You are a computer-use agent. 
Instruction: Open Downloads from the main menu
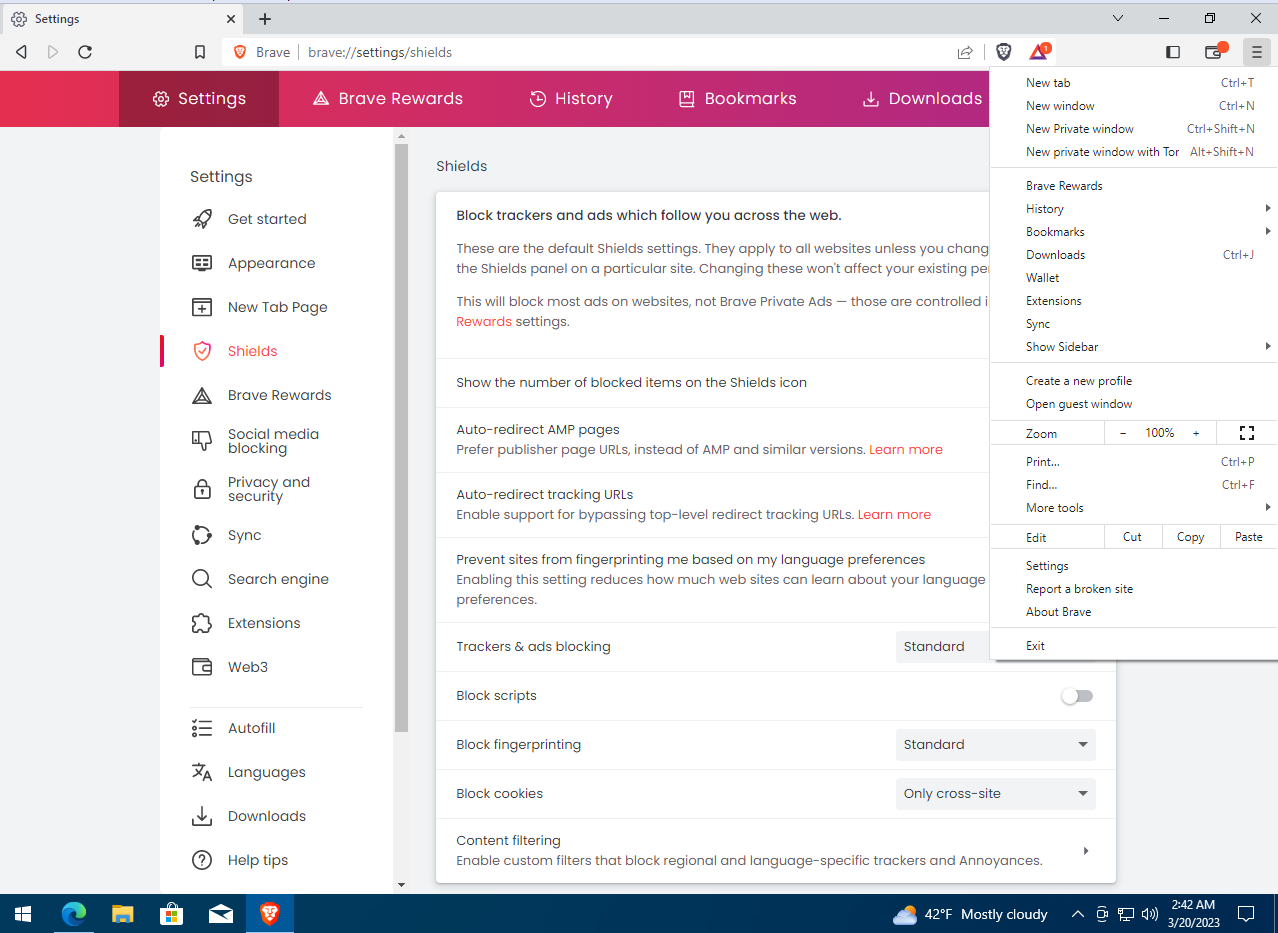tap(1133, 255)
